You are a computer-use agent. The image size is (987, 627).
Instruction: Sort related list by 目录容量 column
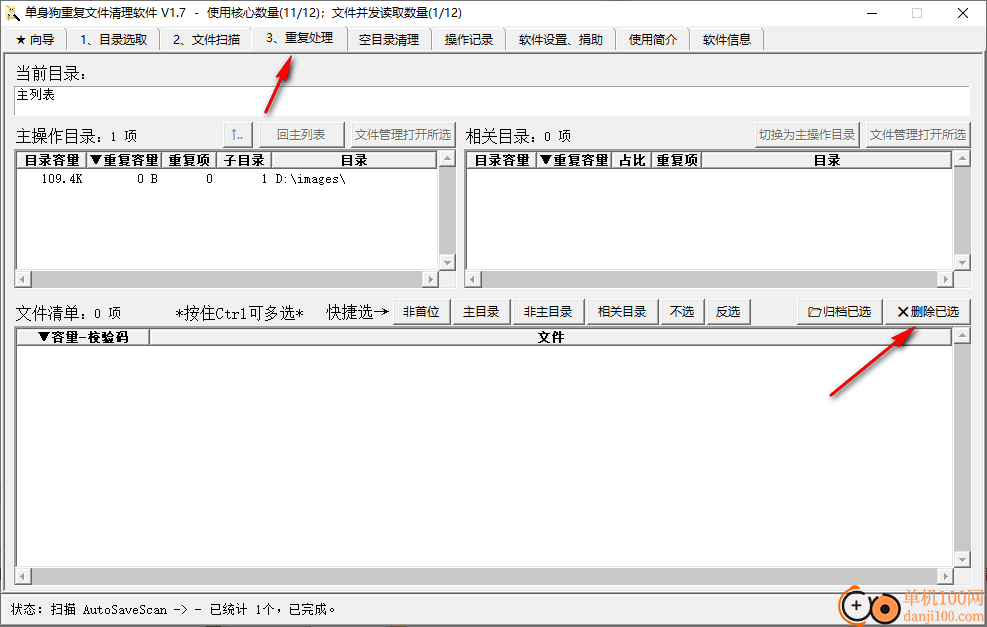point(502,161)
